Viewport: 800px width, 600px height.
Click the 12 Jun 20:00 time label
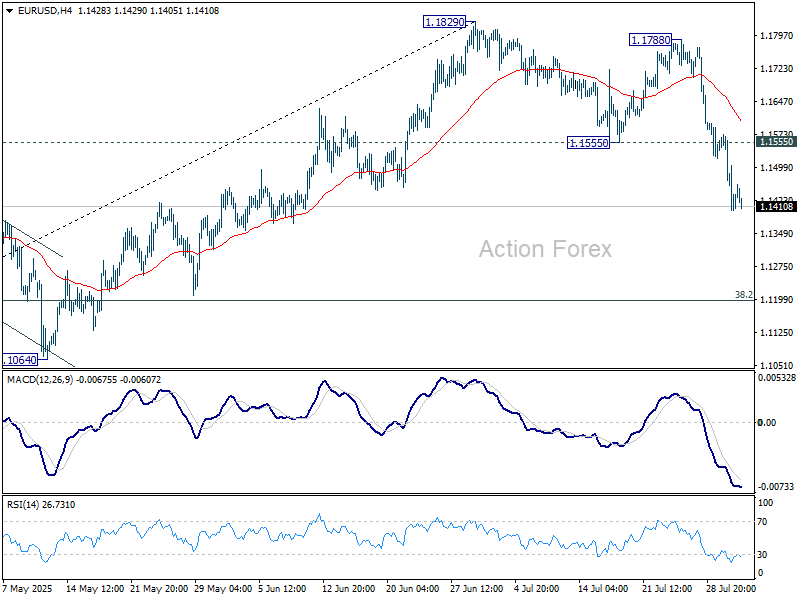coord(348,590)
